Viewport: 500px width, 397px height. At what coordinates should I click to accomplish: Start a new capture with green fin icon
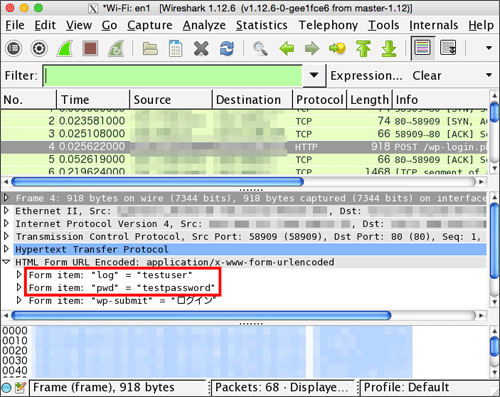[x=65, y=49]
